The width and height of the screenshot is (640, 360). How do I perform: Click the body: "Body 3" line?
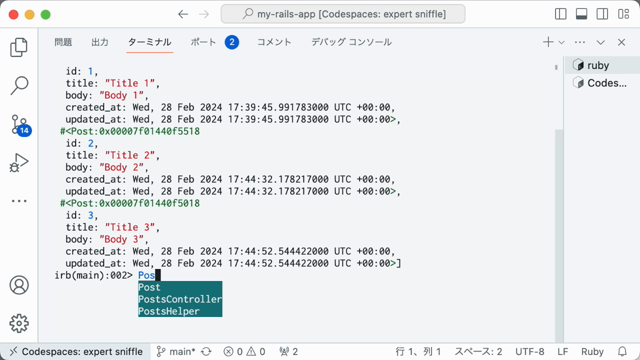click(107, 239)
